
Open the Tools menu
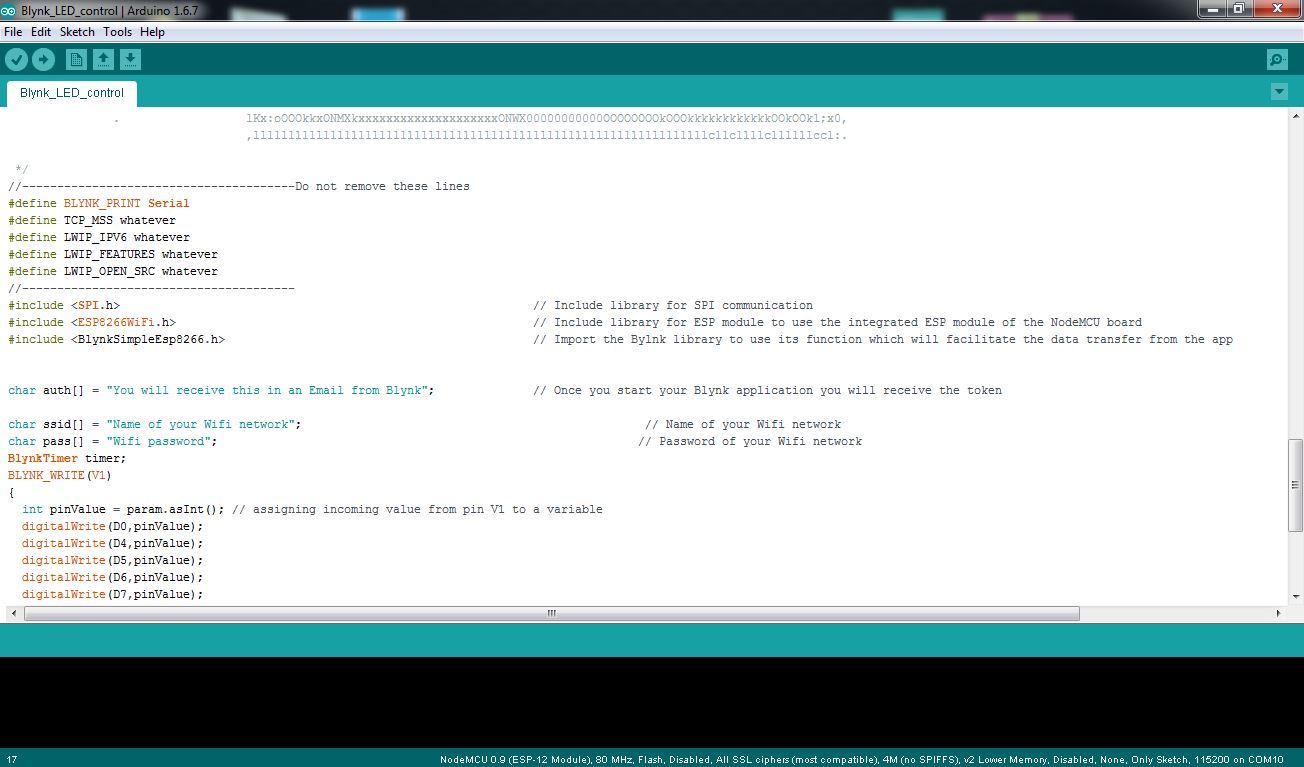pos(117,32)
